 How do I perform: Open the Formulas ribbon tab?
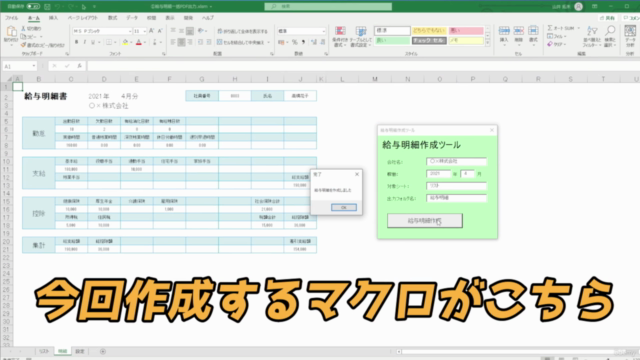[113, 18]
